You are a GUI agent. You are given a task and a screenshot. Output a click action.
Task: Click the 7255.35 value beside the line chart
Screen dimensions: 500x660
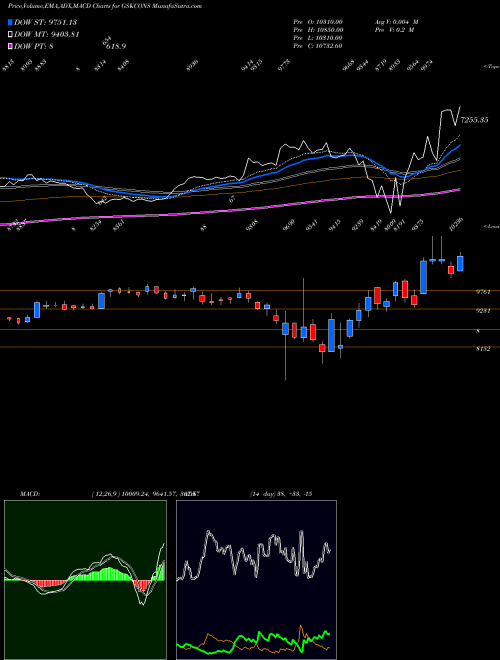(475, 120)
